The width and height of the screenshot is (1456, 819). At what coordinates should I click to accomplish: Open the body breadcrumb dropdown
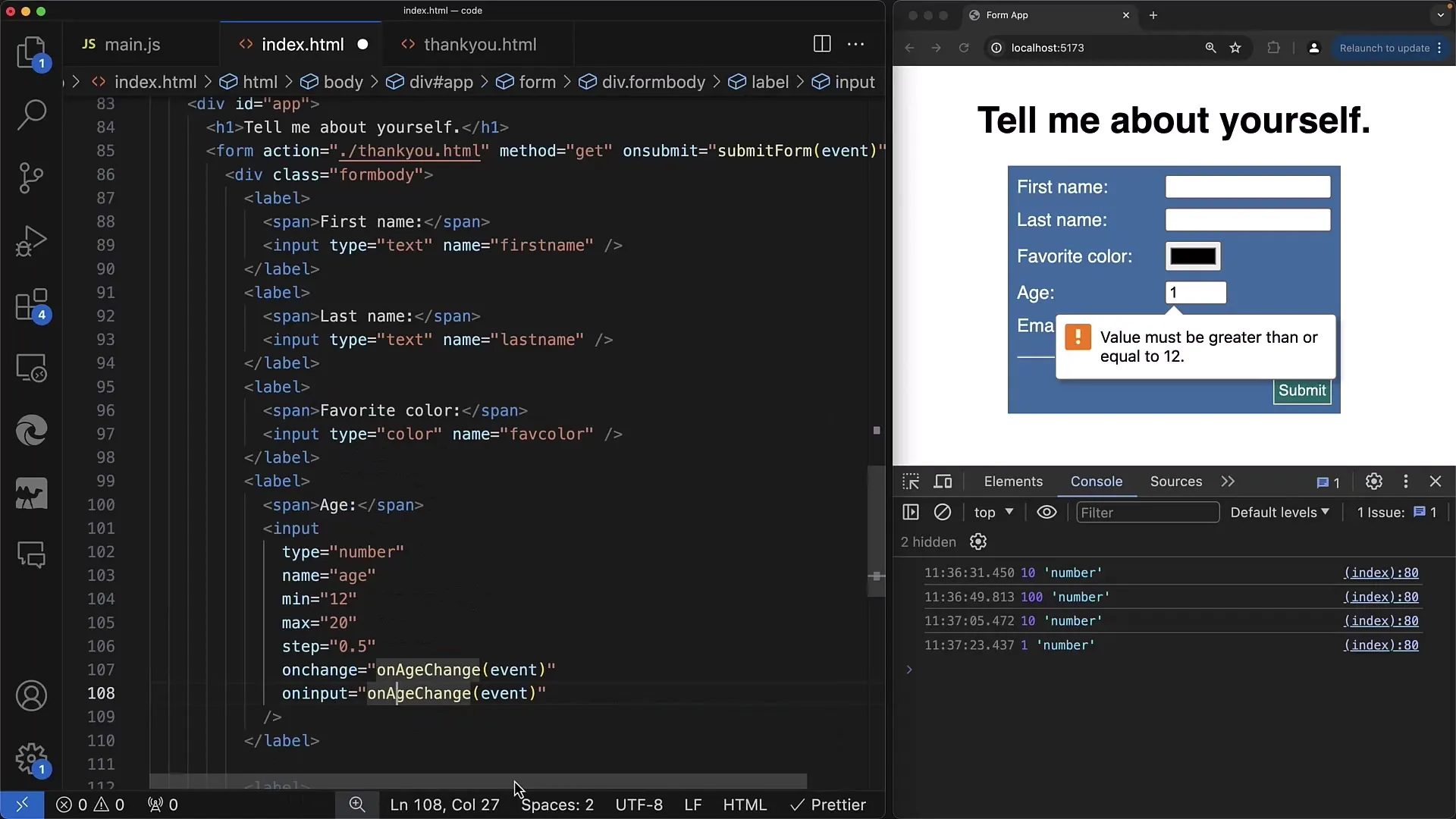[x=332, y=82]
